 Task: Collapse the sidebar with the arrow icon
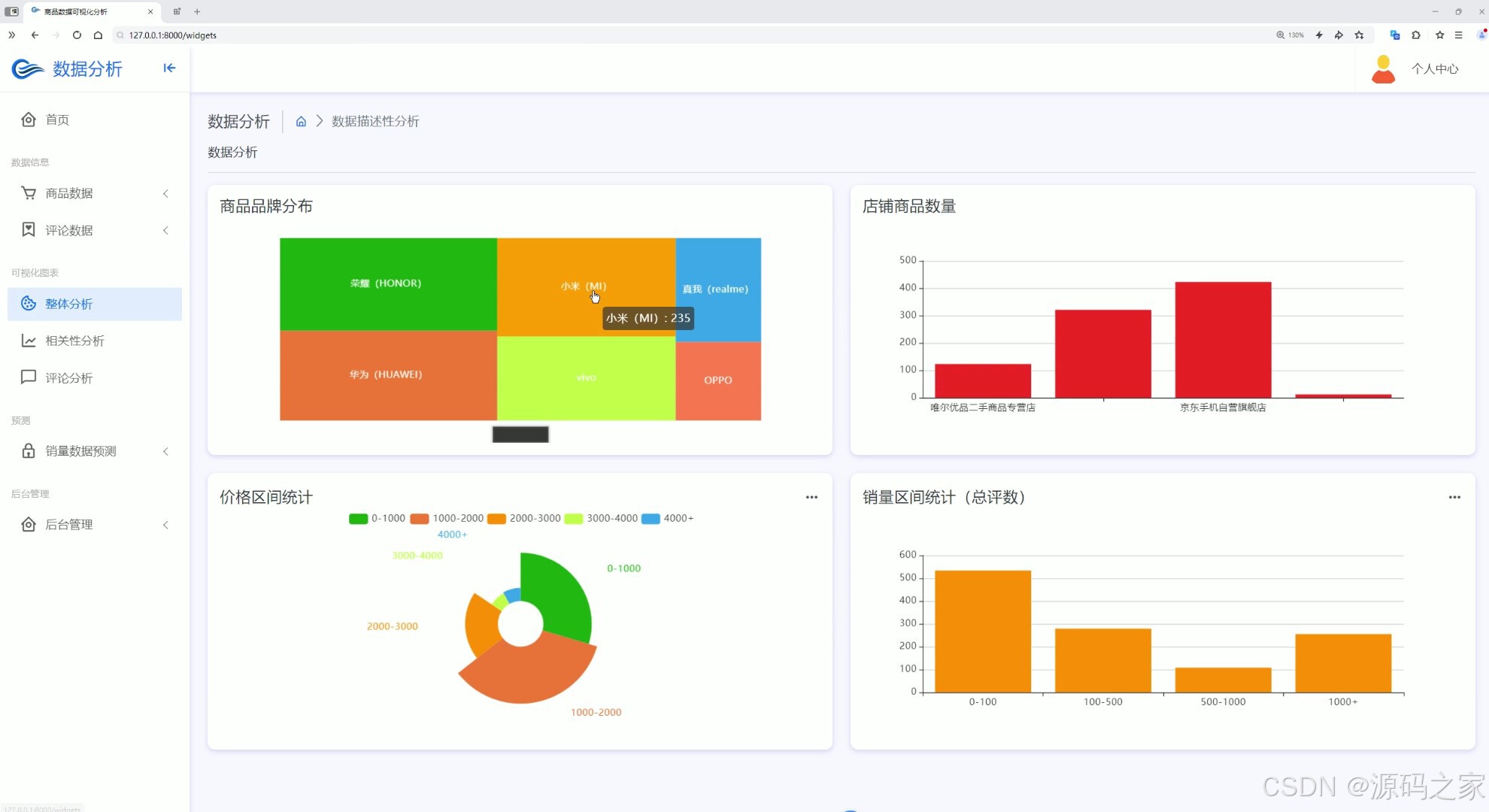pyautogui.click(x=169, y=68)
